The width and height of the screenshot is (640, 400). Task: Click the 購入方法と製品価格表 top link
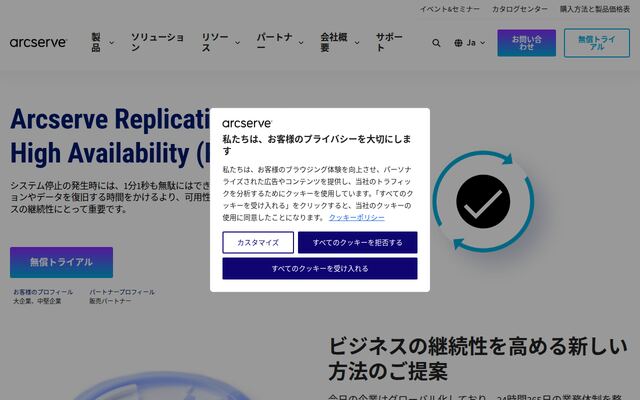tap(595, 9)
